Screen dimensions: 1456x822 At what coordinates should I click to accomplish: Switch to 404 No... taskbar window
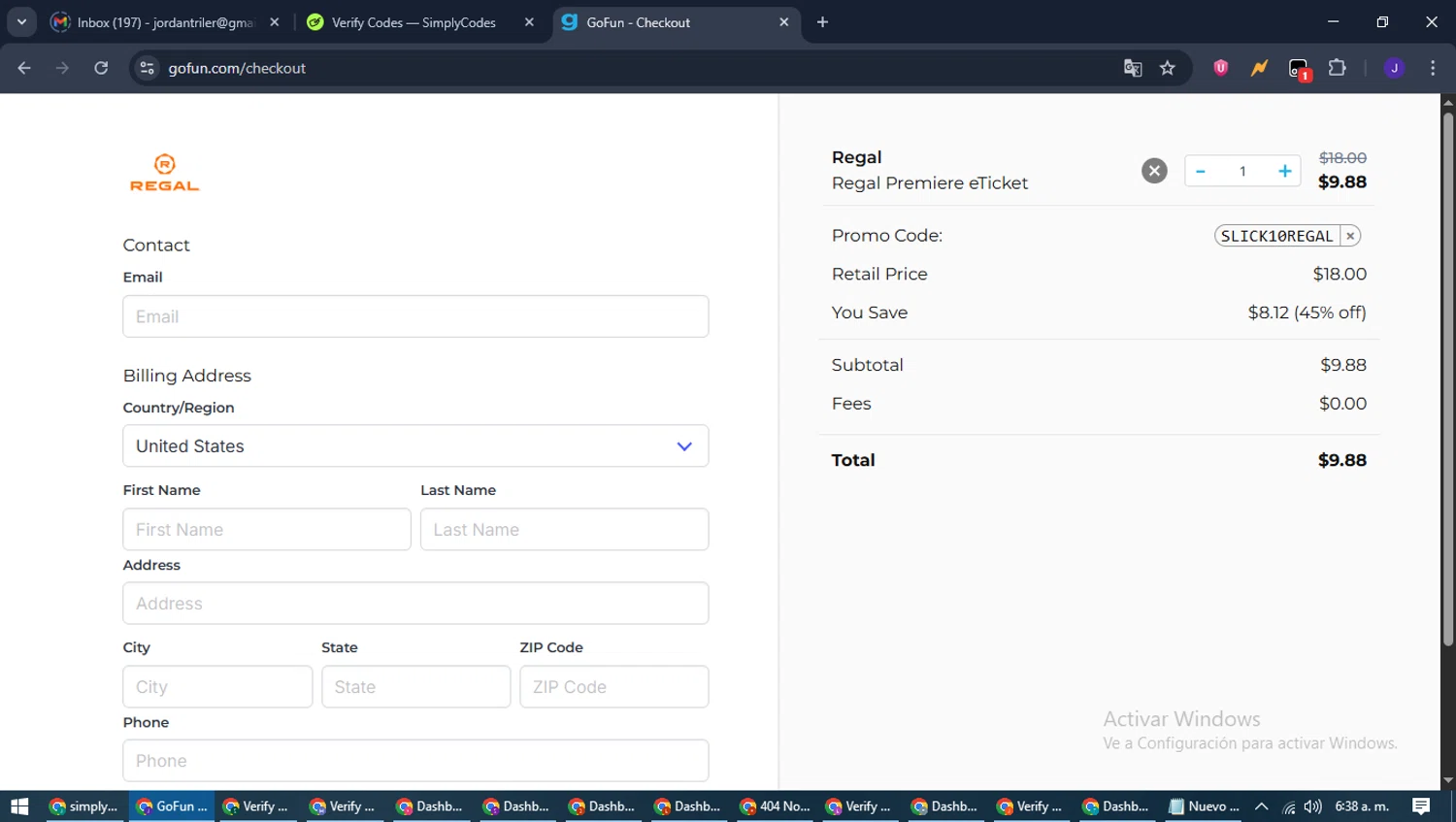[775, 806]
